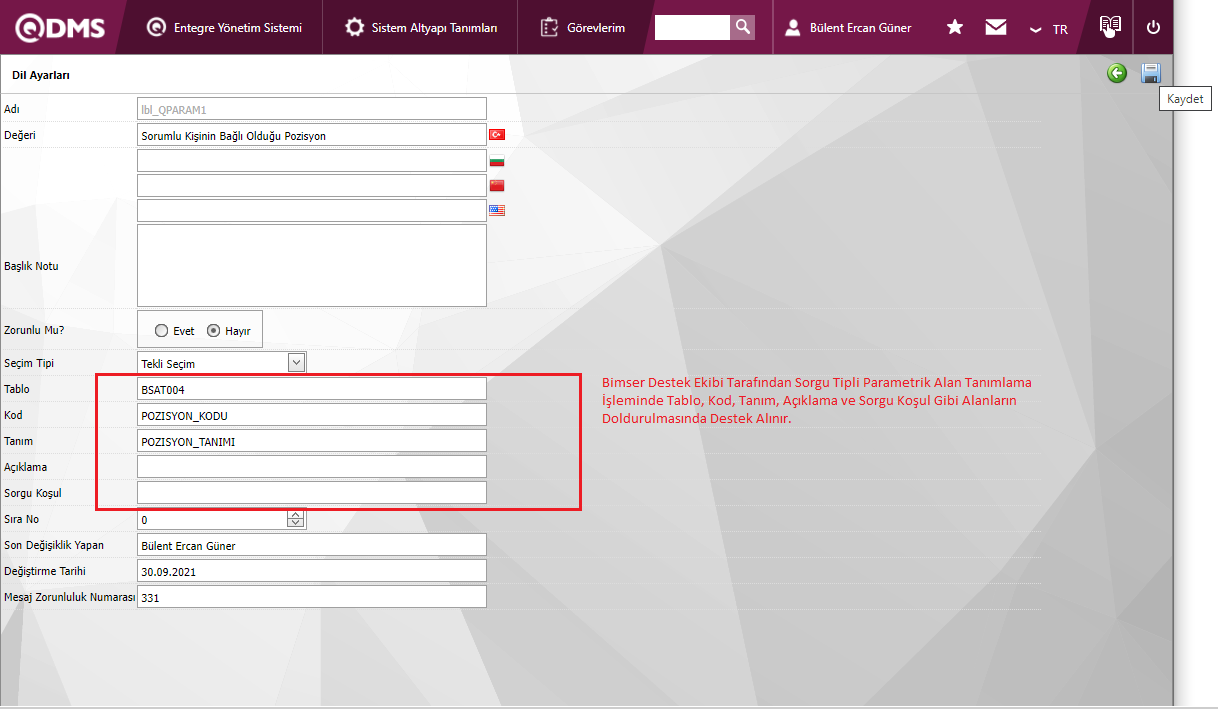The width and height of the screenshot is (1218, 709).
Task: Click the Son Değişiklik Yapan field
Action: [312, 545]
